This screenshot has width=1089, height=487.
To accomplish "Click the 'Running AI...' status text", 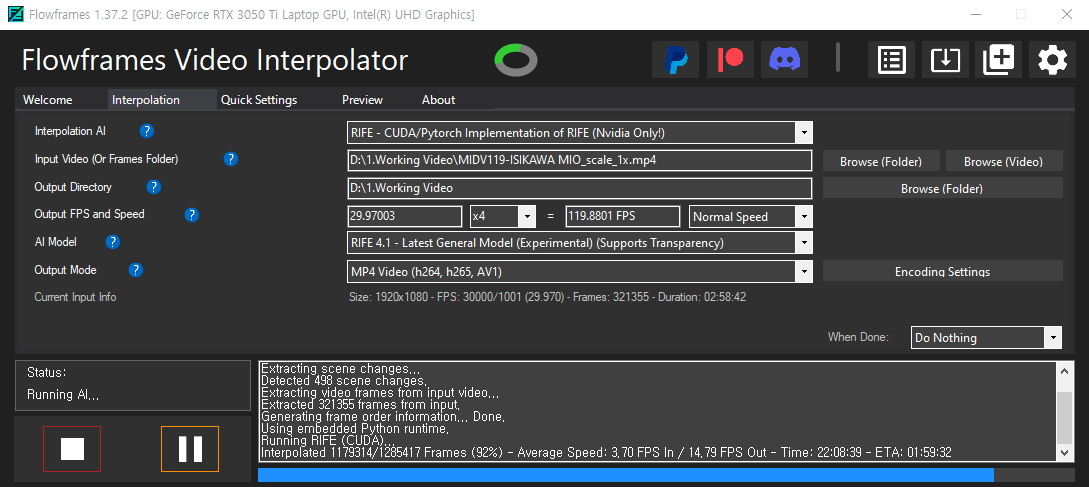I will (x=63, y=395).
